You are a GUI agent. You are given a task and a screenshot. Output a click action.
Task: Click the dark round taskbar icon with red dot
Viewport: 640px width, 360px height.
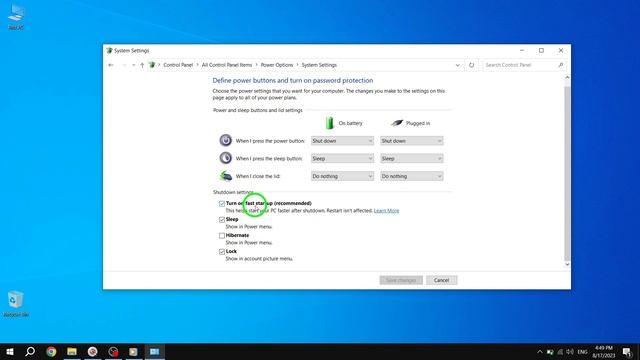click(113, 351)
